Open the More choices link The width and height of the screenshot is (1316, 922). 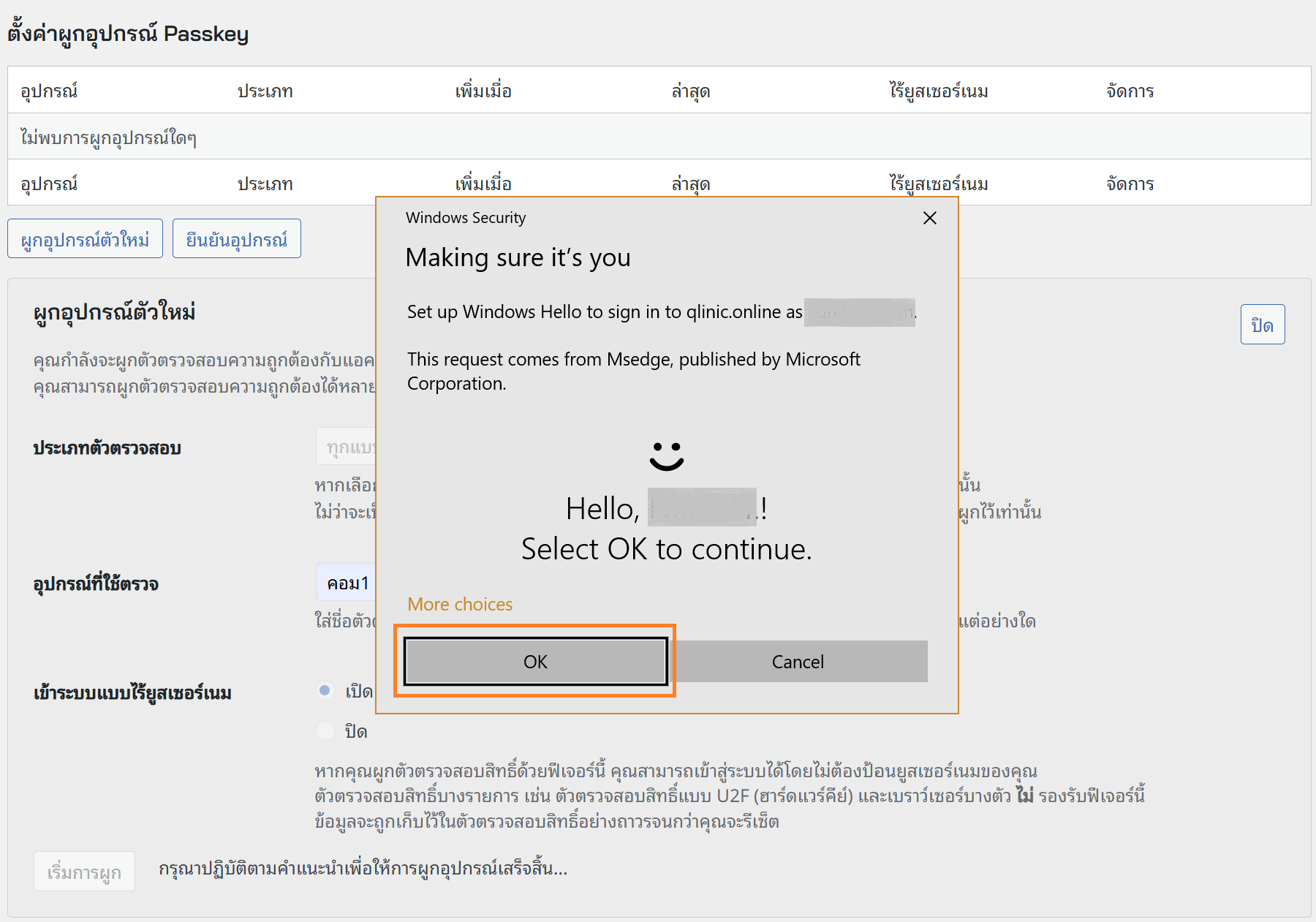460,604
